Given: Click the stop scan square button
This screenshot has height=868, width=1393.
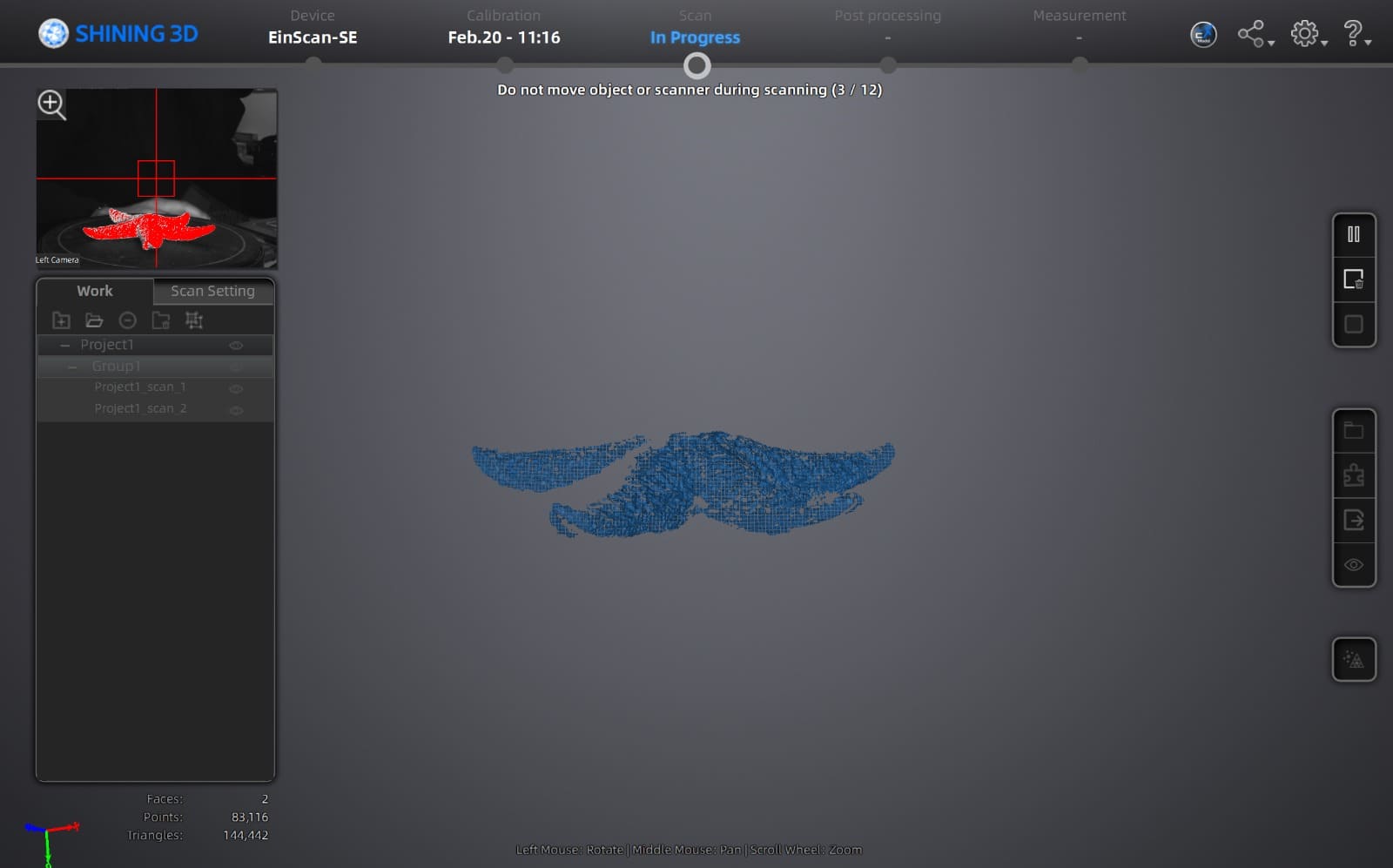Looking at the screenshot, I should click(1354, 324).
